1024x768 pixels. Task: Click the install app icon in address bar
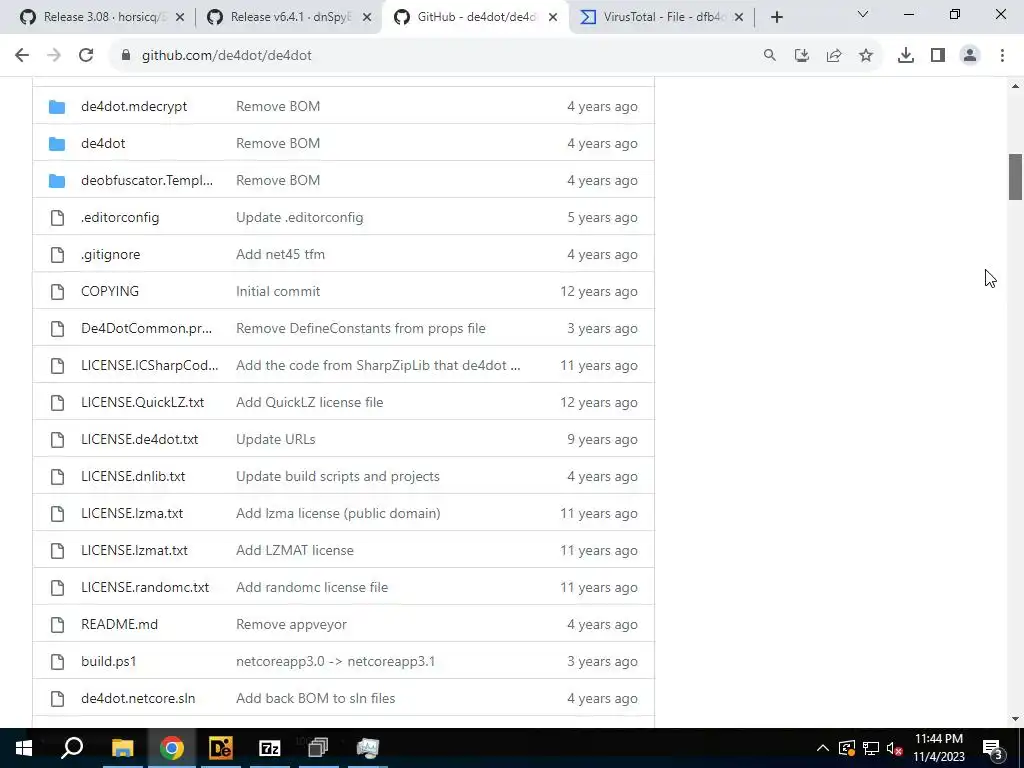click(x=802, y=56)
